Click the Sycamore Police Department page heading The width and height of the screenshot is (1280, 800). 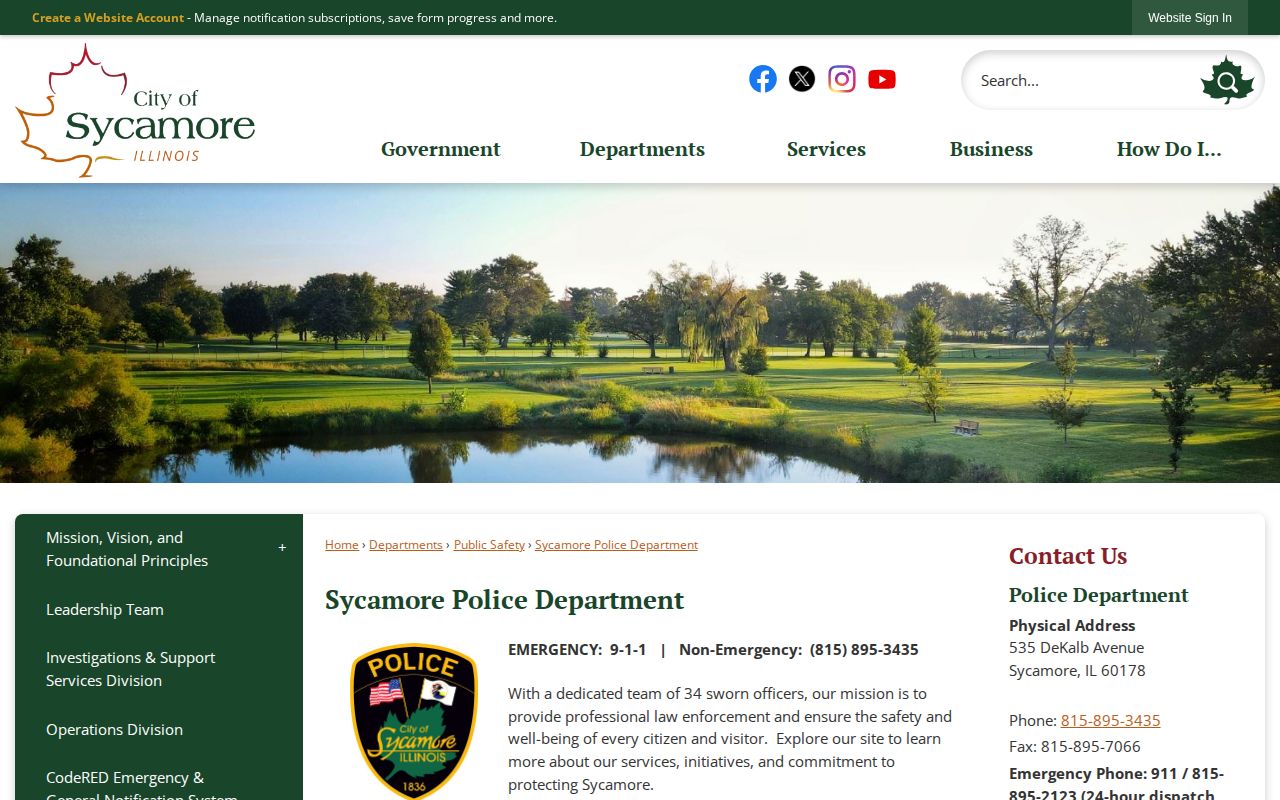coord(504,600)
